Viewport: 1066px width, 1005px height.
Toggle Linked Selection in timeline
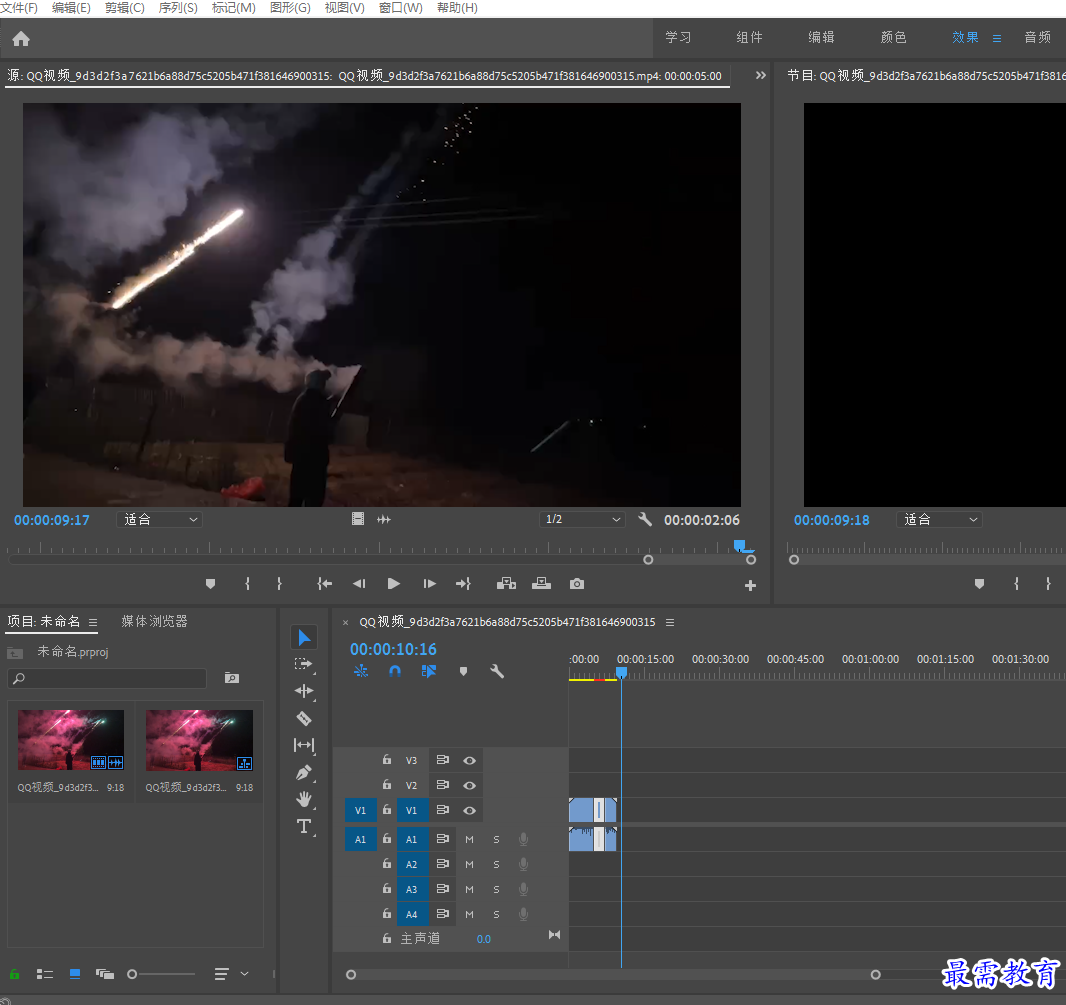pyautogui.click(x=429, y=672)
